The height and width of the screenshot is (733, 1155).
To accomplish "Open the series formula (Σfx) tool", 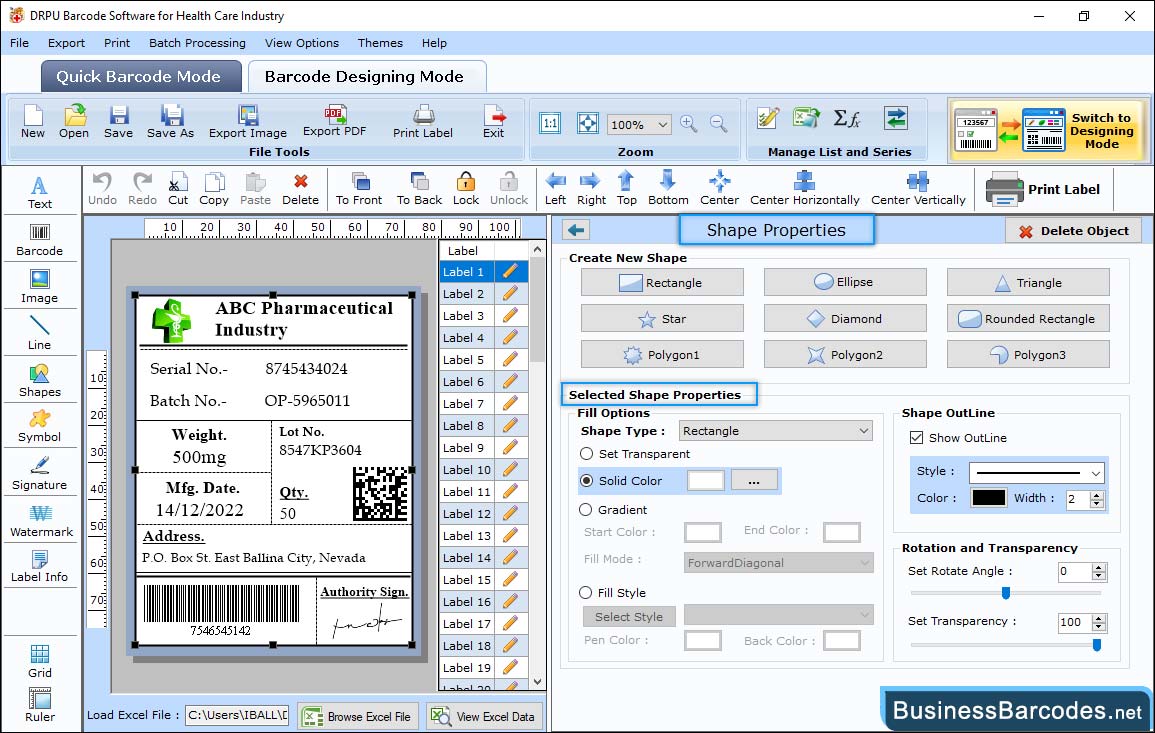I will pyautogui.click(x=847, y=118).
